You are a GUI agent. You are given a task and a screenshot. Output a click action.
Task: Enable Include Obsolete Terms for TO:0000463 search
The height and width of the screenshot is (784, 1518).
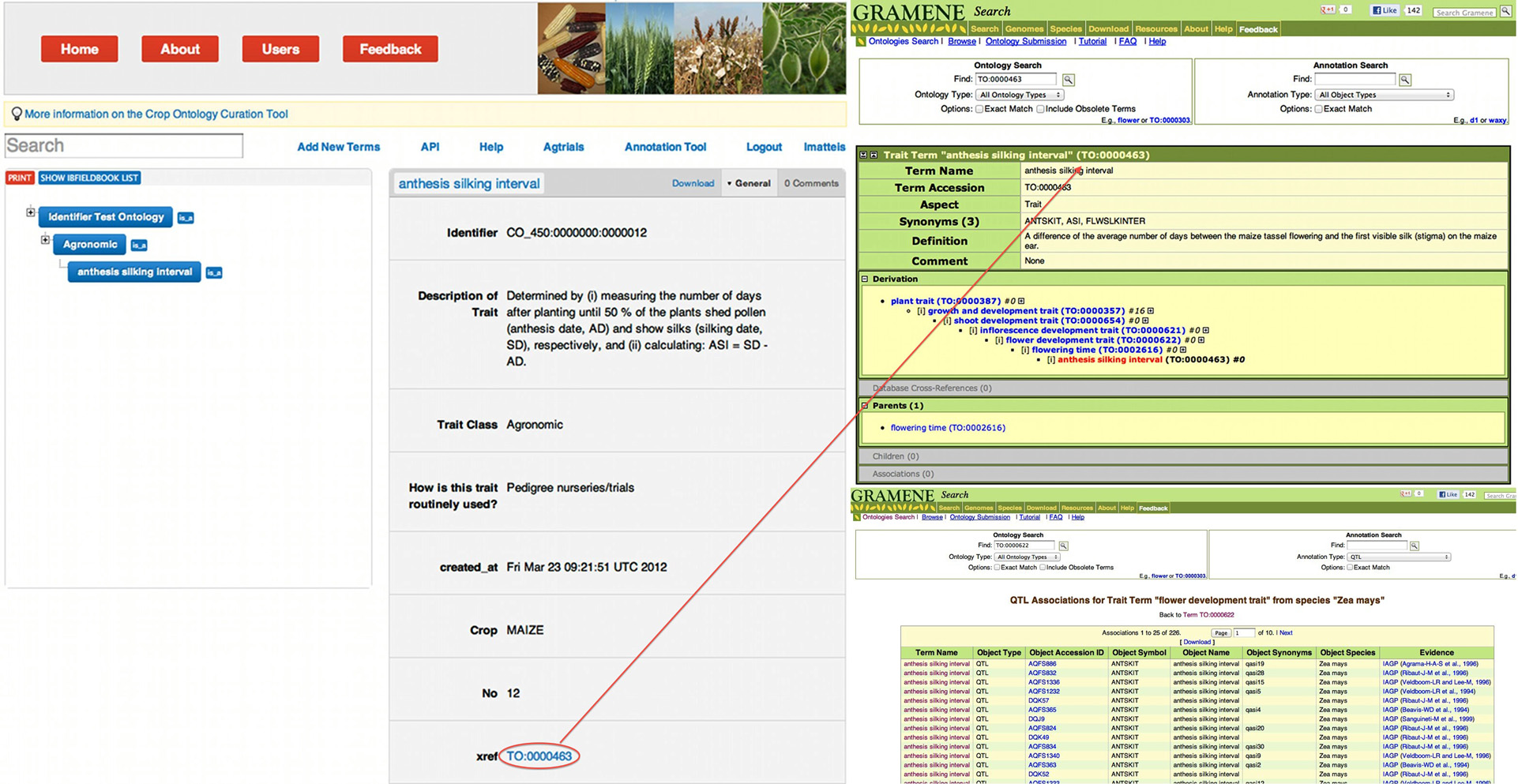(1040, 110)
